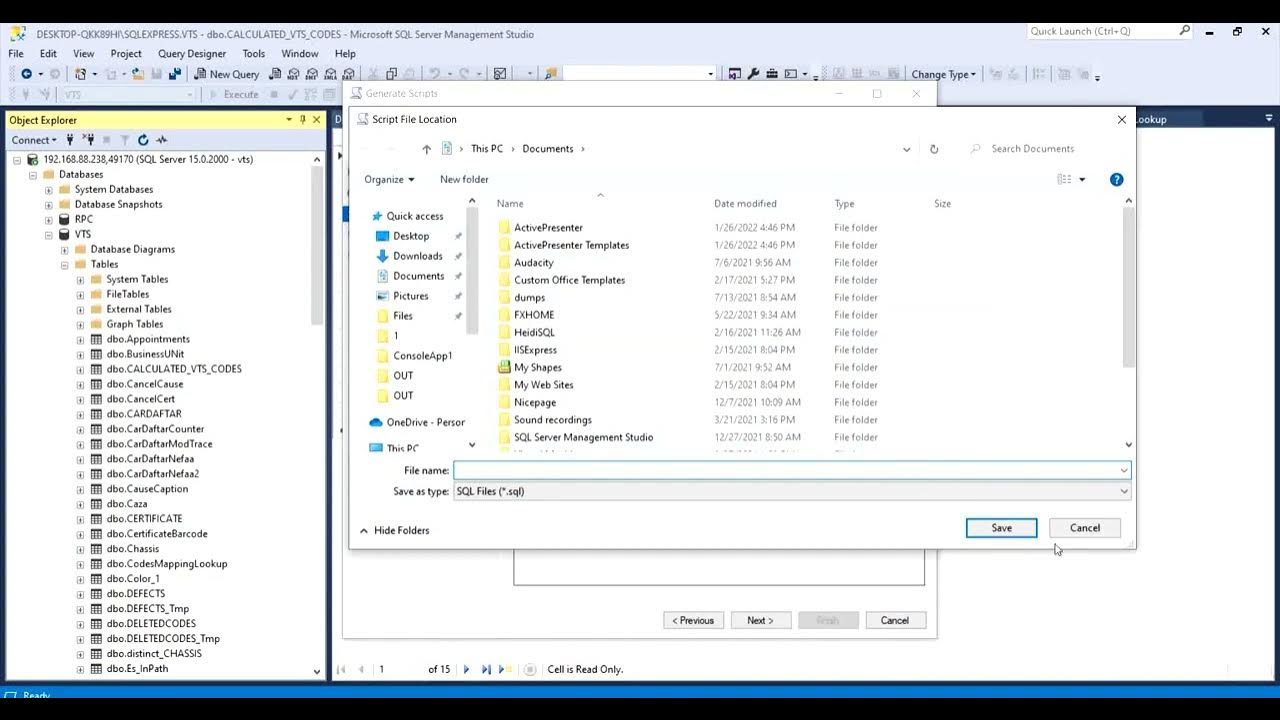Screen dimensions: 1280x720
Task: Click the Quick Launch search box
Action: pos(1110,31)
